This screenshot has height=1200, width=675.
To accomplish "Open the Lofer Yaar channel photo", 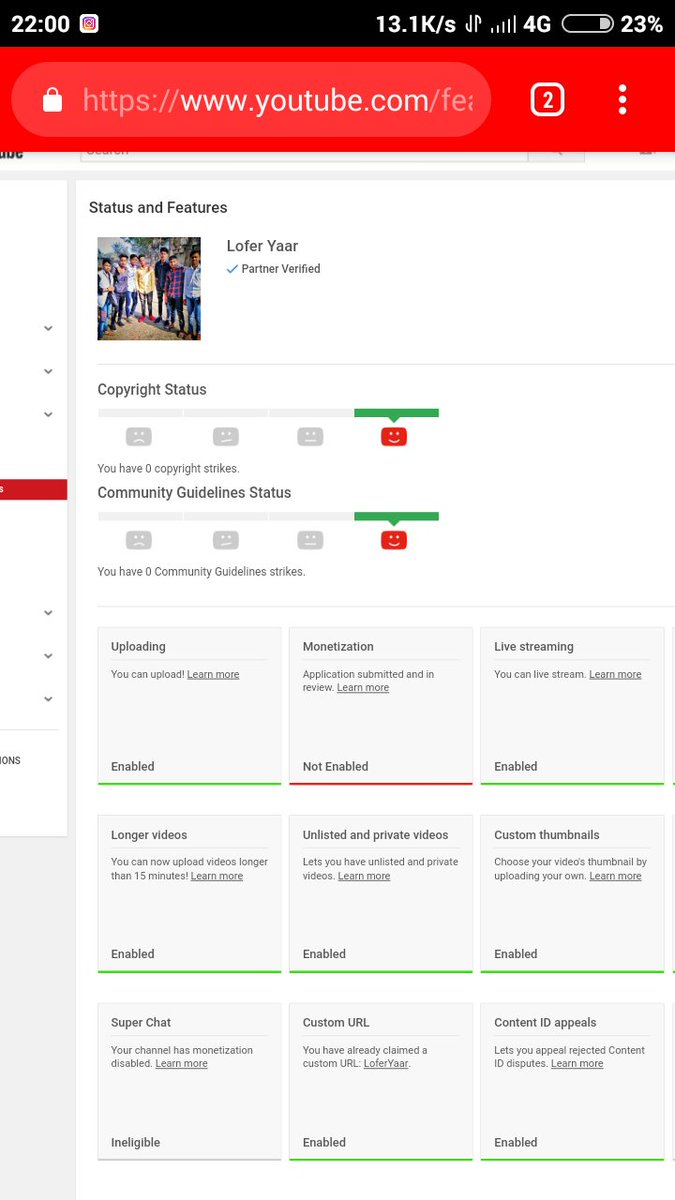I will tap(149, 289).
